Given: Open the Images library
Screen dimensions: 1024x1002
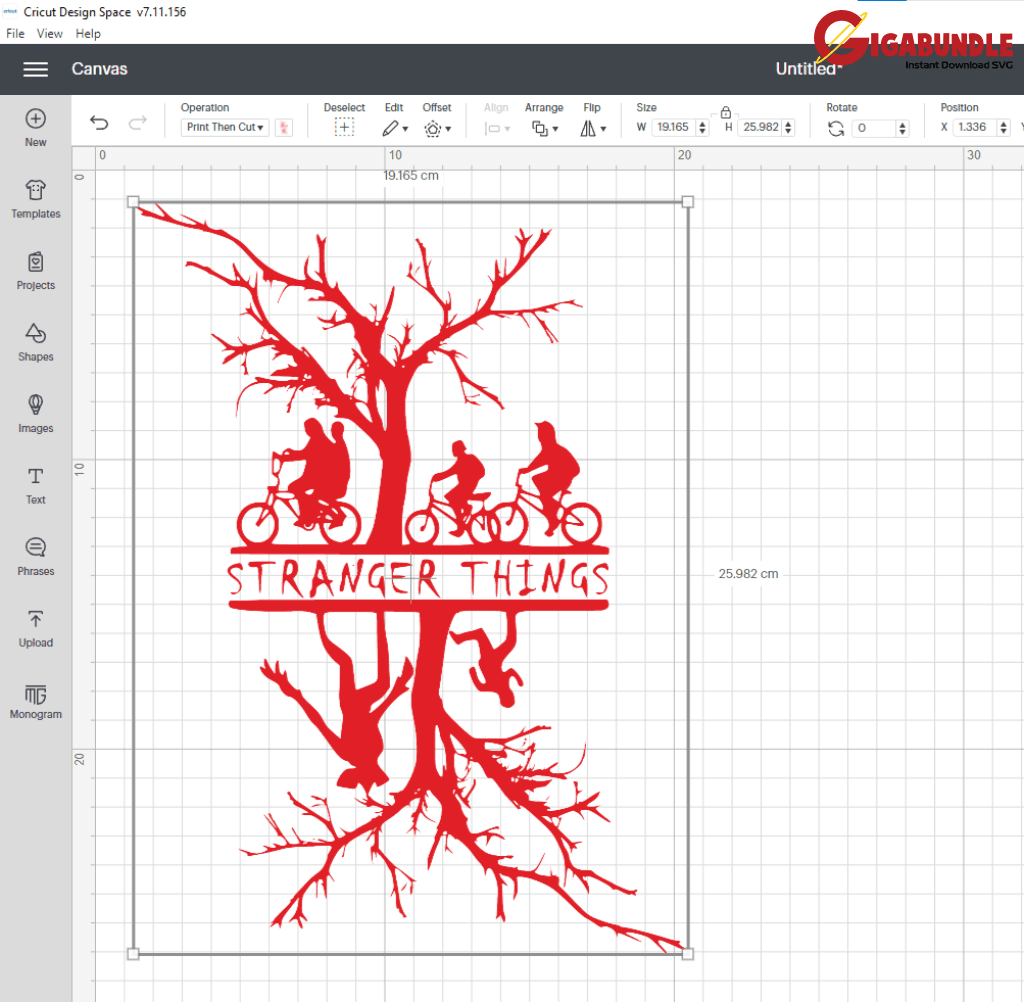Looking at the screenshot, I should point(36,413).
